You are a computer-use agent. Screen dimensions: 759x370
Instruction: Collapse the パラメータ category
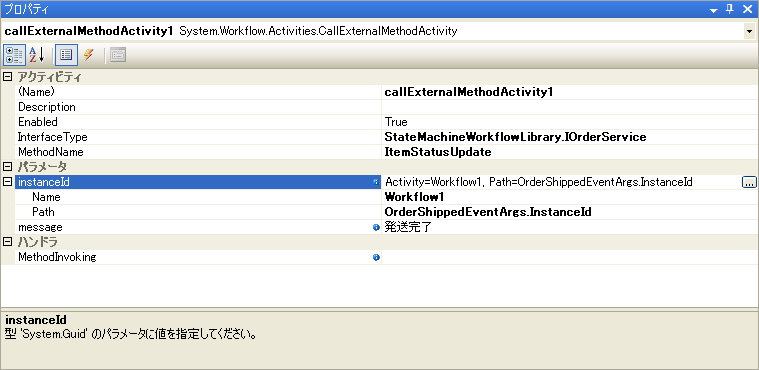click(7, 167)
